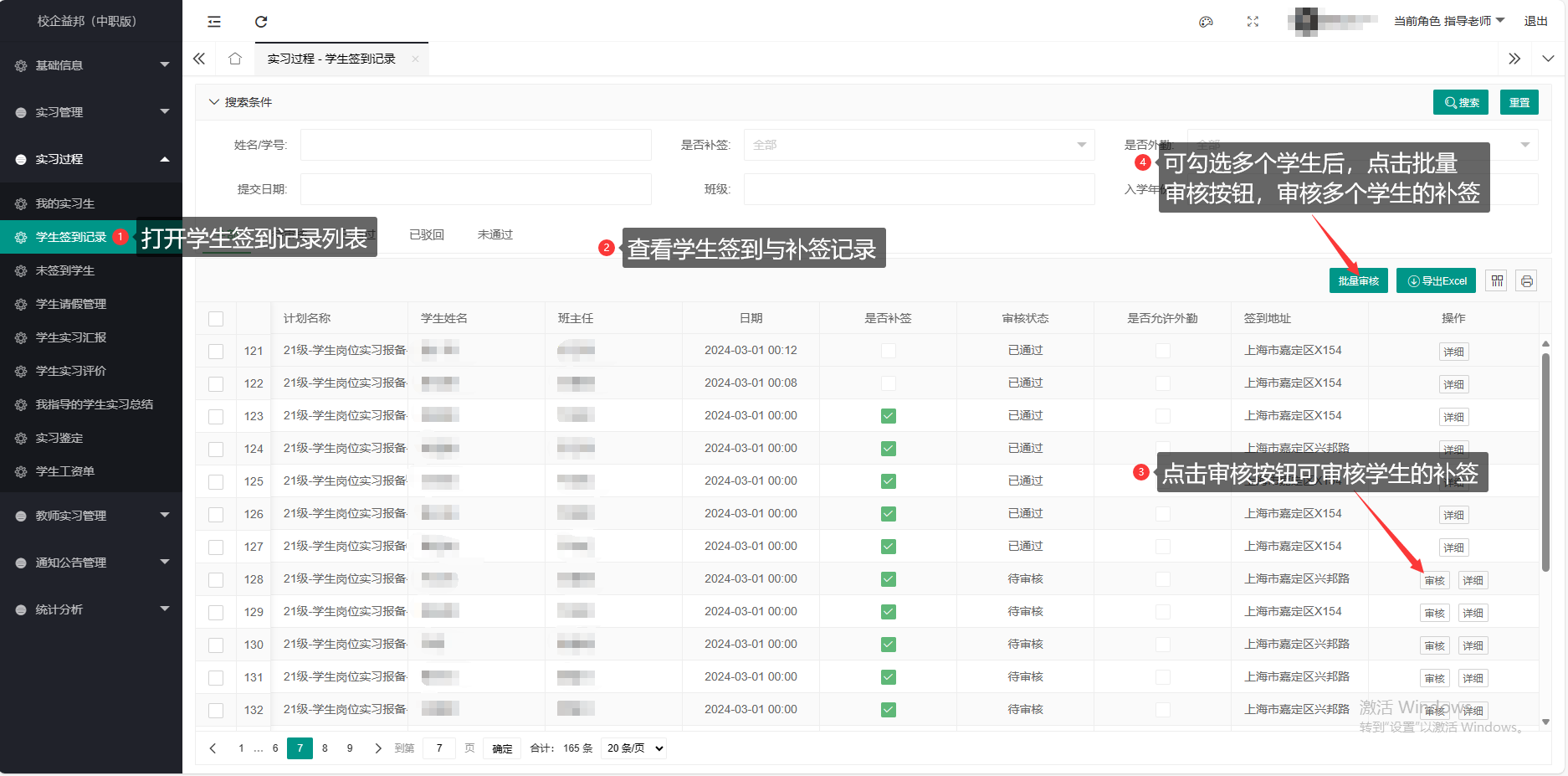Enter fullscreen using the expand icon
The height and width of the screenshot is (776, 1568).
coord(1253,22)
